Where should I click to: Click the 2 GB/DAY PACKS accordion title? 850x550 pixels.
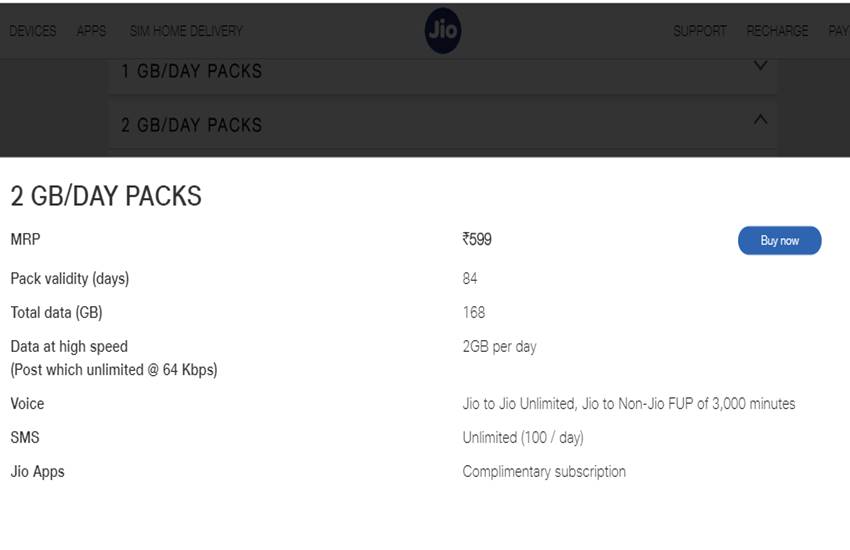click(x=192, y=125)
